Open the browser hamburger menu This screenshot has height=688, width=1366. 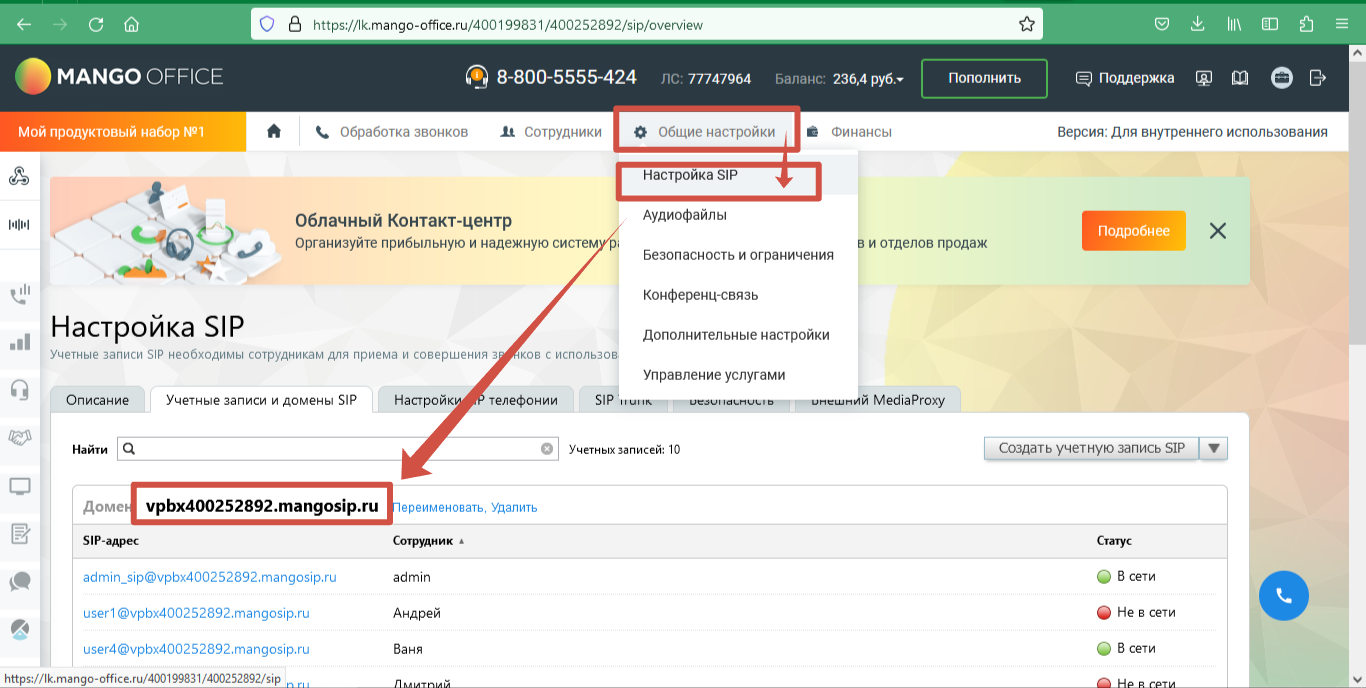tap(1342, 24)
